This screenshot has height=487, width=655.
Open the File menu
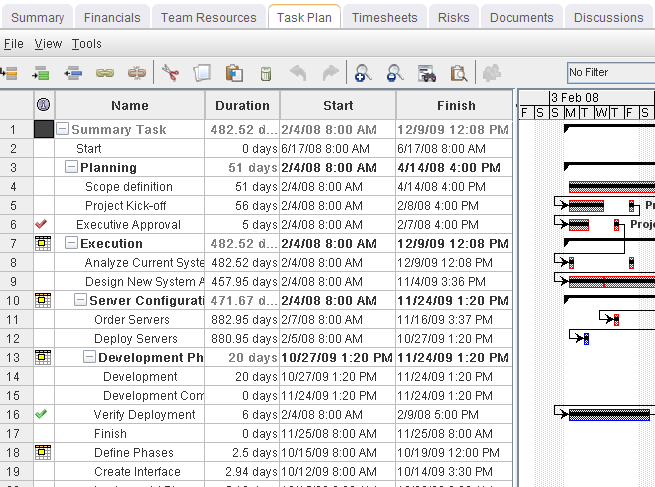[14, 44]
